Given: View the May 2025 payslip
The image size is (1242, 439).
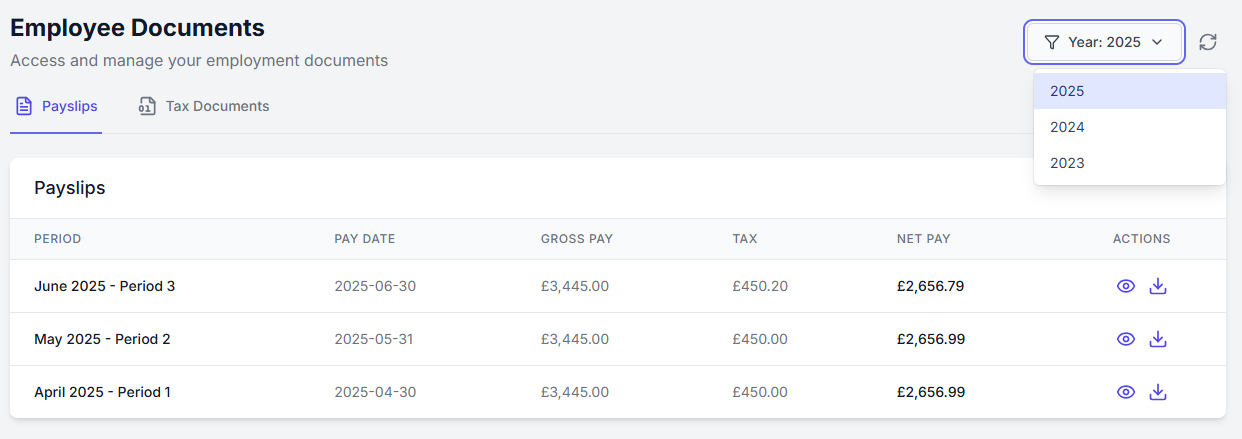Looking at the screenshot, I should pos(1125,339).
